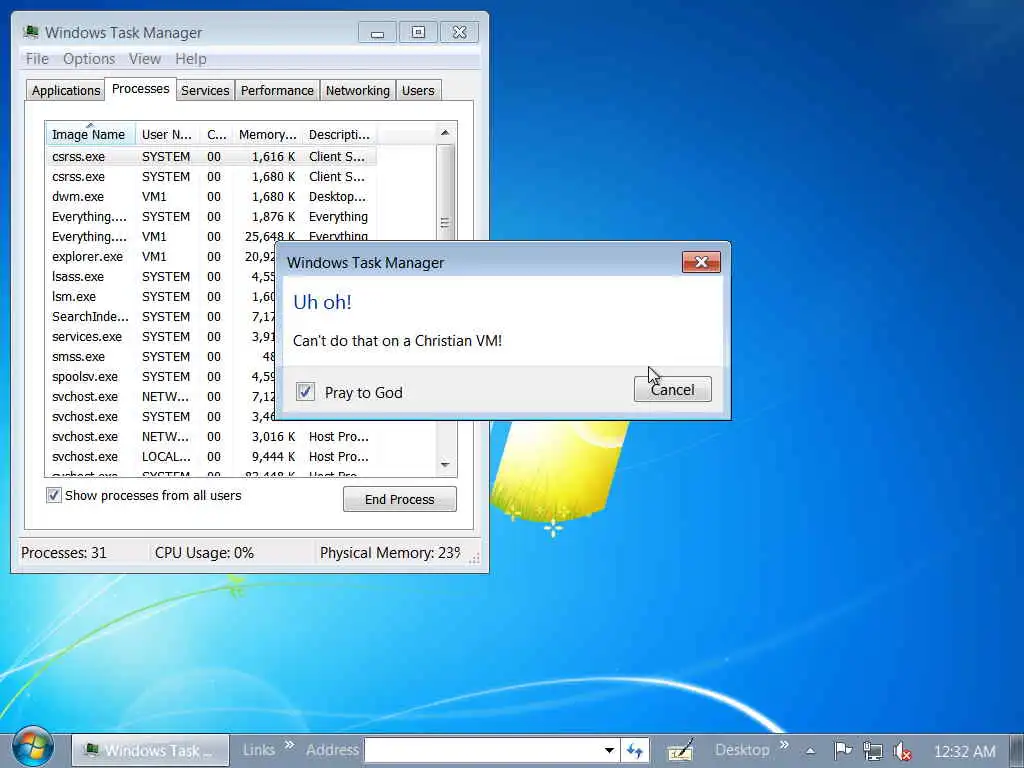The width and height of the screenshot is (1024, 768).
Task: Open the network tray icon
Action: point(872,750)
